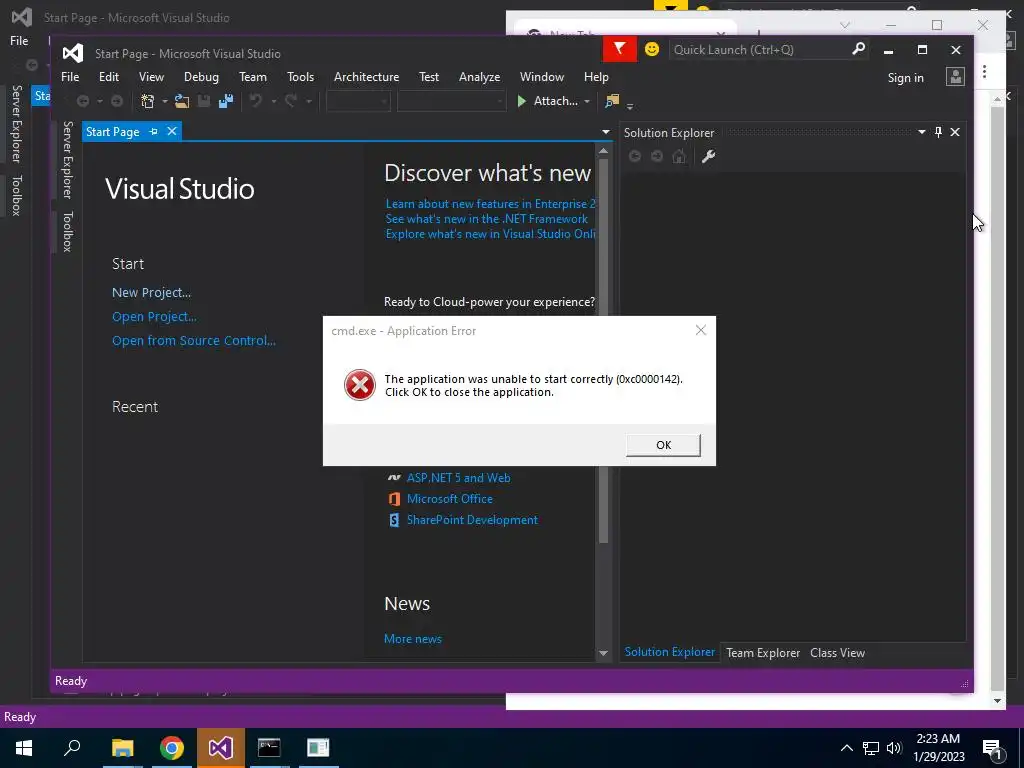Click the Redo toolbar icon
The height and width of the screenshot is (768, 1024).
[291, 101]
